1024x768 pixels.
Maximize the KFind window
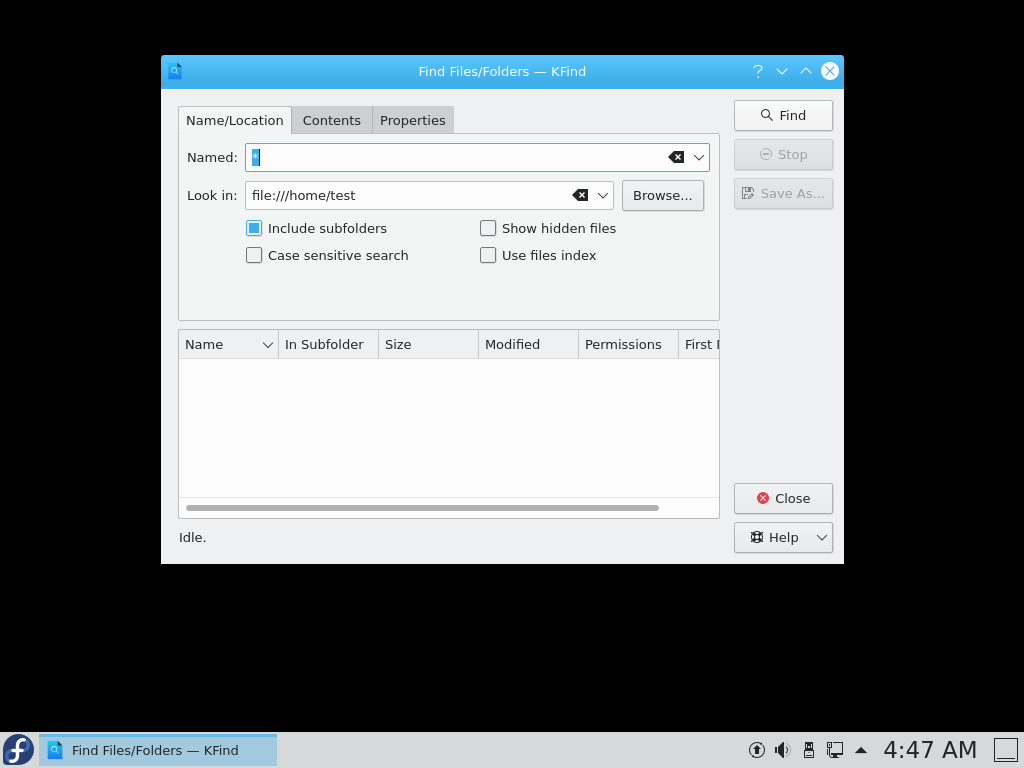(806, 71)
